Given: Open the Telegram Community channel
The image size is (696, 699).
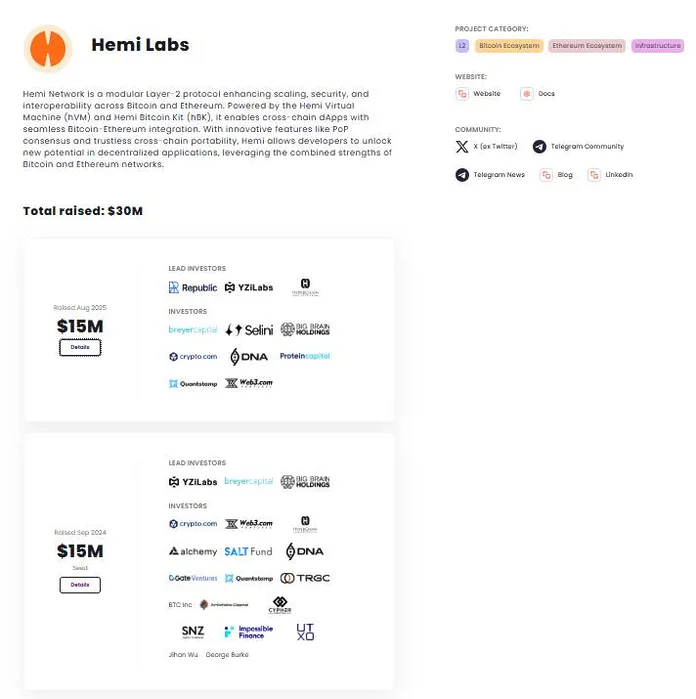Looking at the screenshot, I should (x=578, y=147).
